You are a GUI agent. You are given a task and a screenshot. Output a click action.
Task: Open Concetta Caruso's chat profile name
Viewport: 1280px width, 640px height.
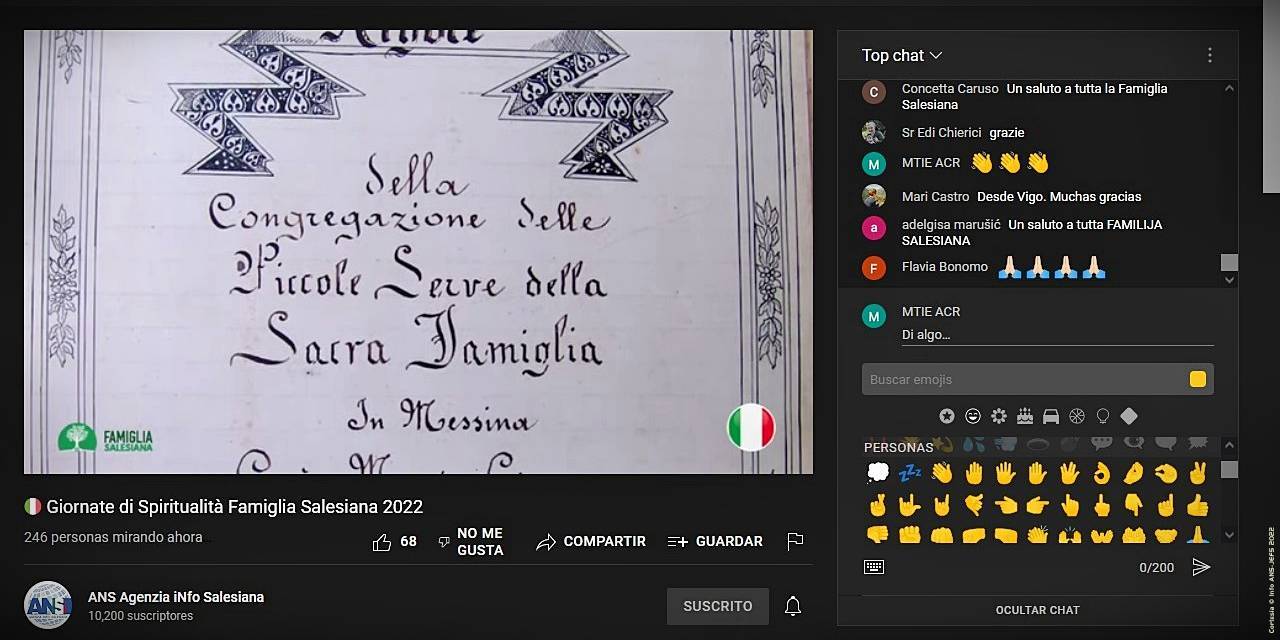point(950,89)
